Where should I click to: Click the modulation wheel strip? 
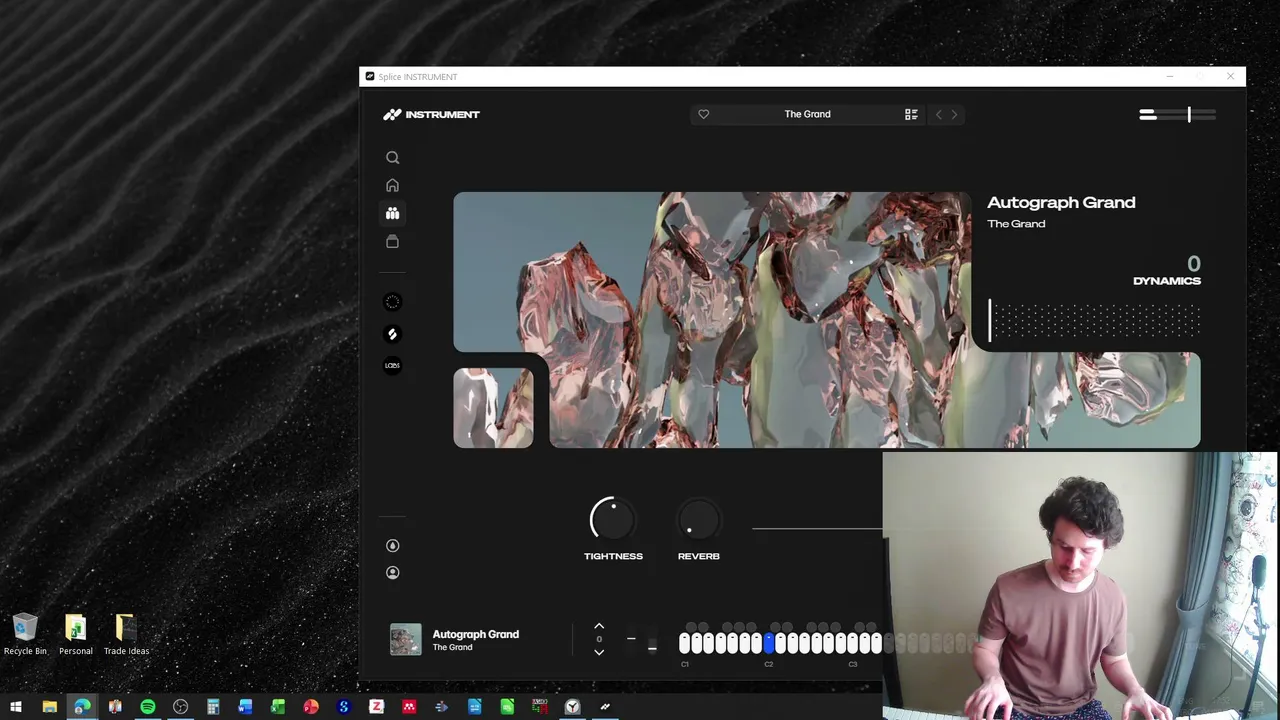click(652, 640)
